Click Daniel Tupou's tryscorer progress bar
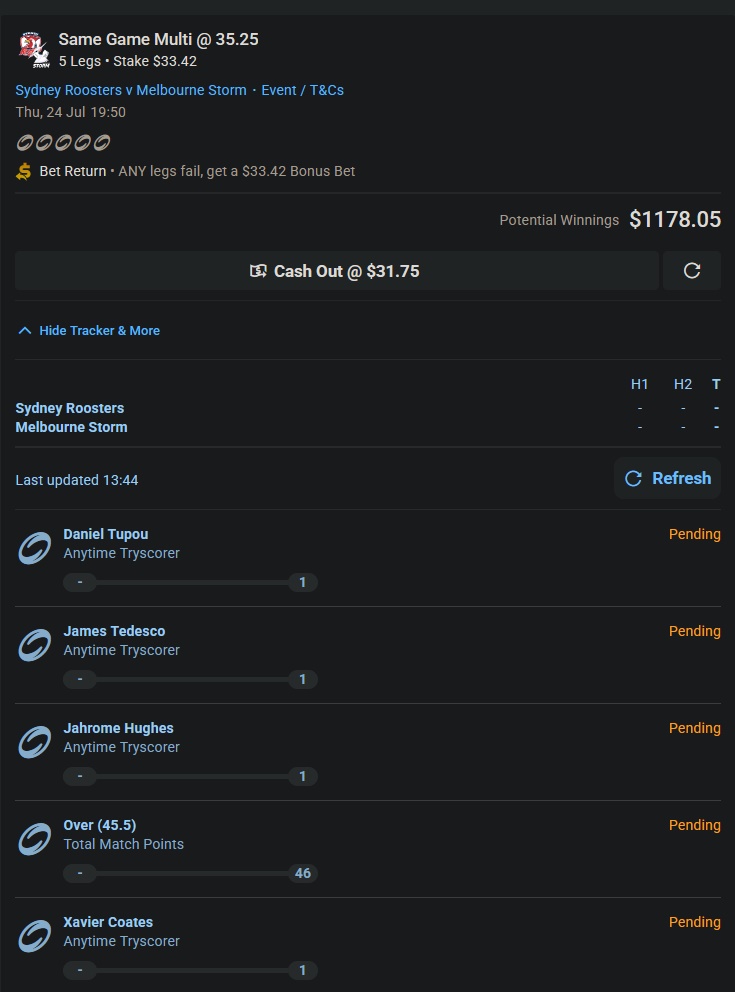The height and width of the screenshot is (992, 735). (x=190, y=582)
